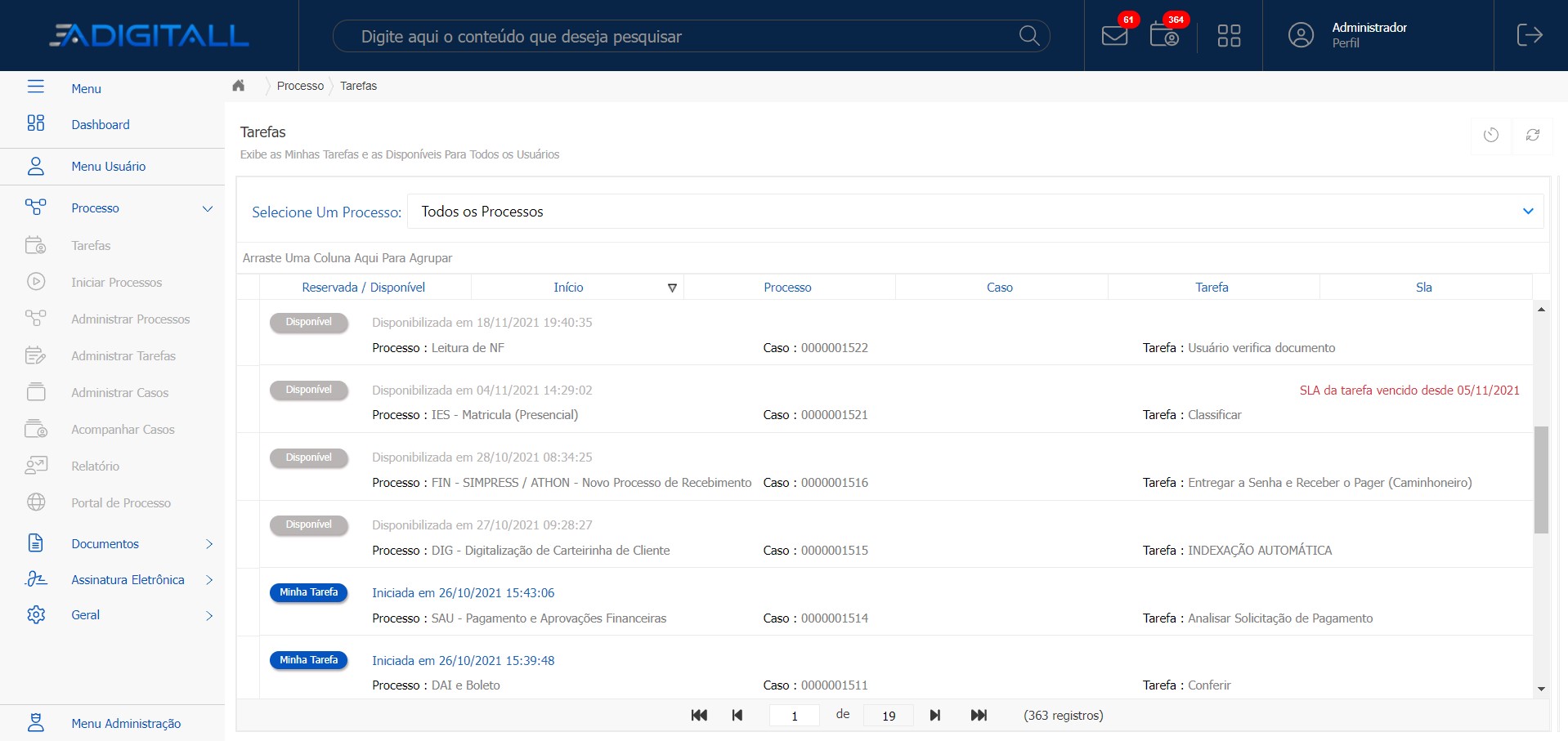Go to first page of results
Viewport: 1568px width, 741px height.
click(x=699, y=715)
